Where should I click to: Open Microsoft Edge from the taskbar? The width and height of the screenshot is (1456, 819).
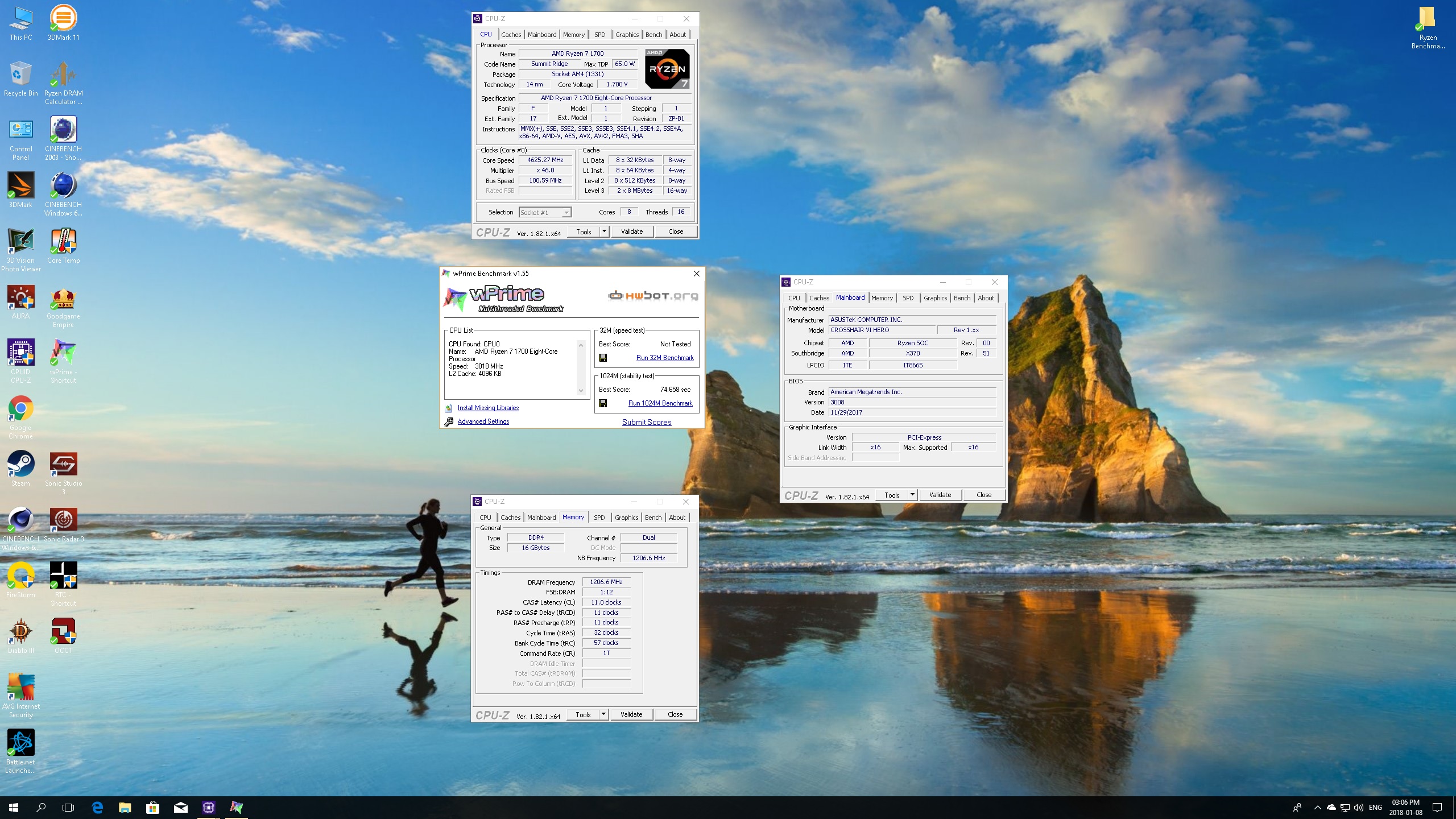point(97,807)
